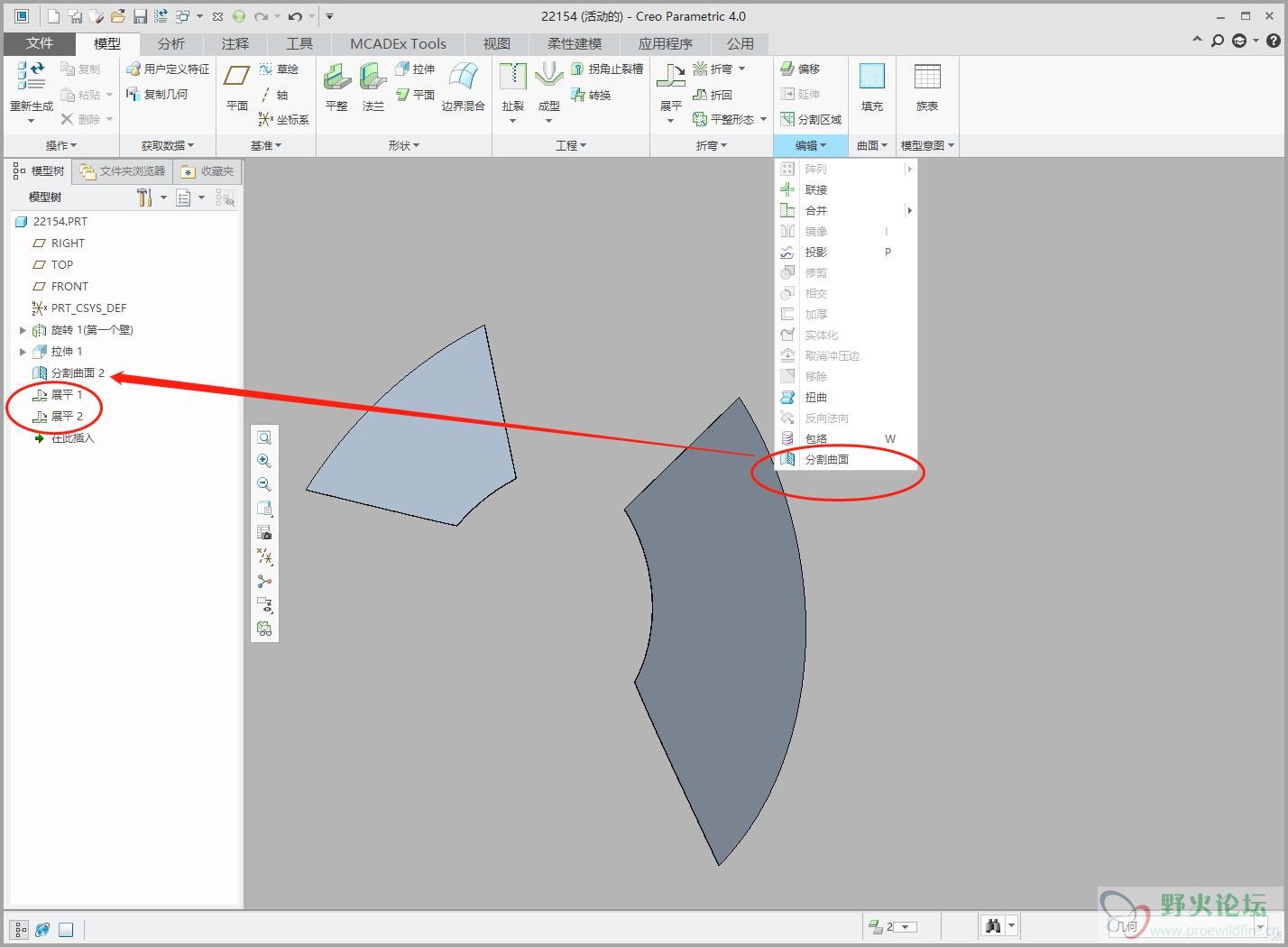Expand the 旋转 1 feature node
This screenshot has height=947, width=1288.
23,330
